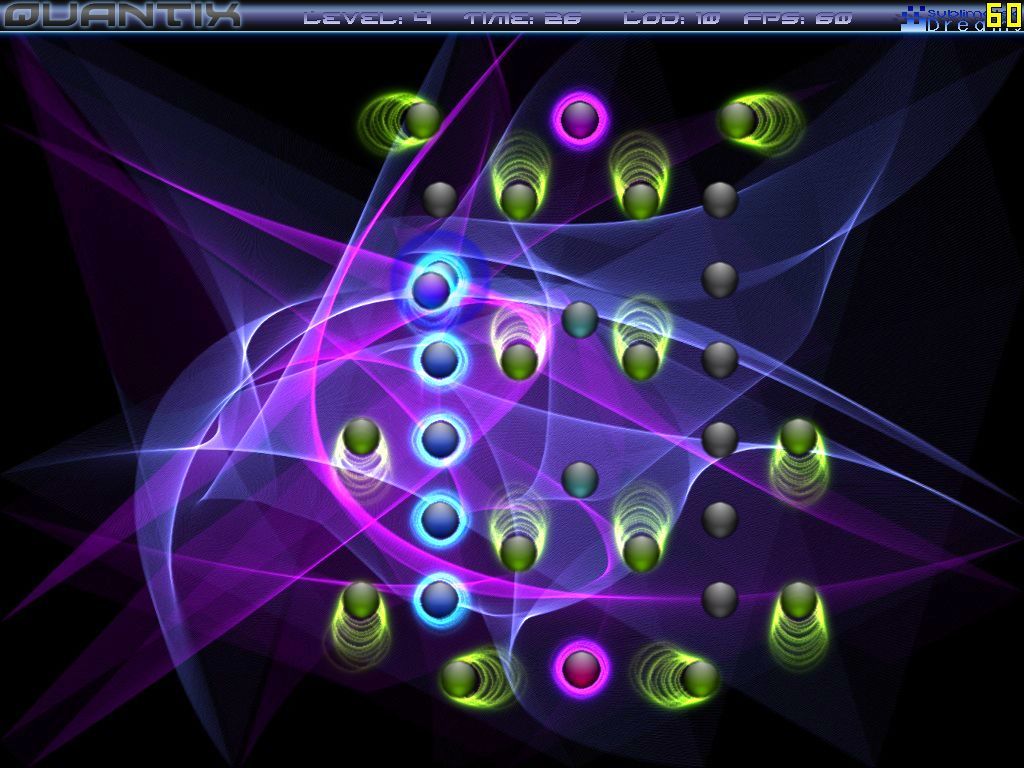The height and width of the screenshot is (768, 1024).
Task: Select the glowing blue orb with the halo
Action: pyautogui.click(x=432, y=289)
